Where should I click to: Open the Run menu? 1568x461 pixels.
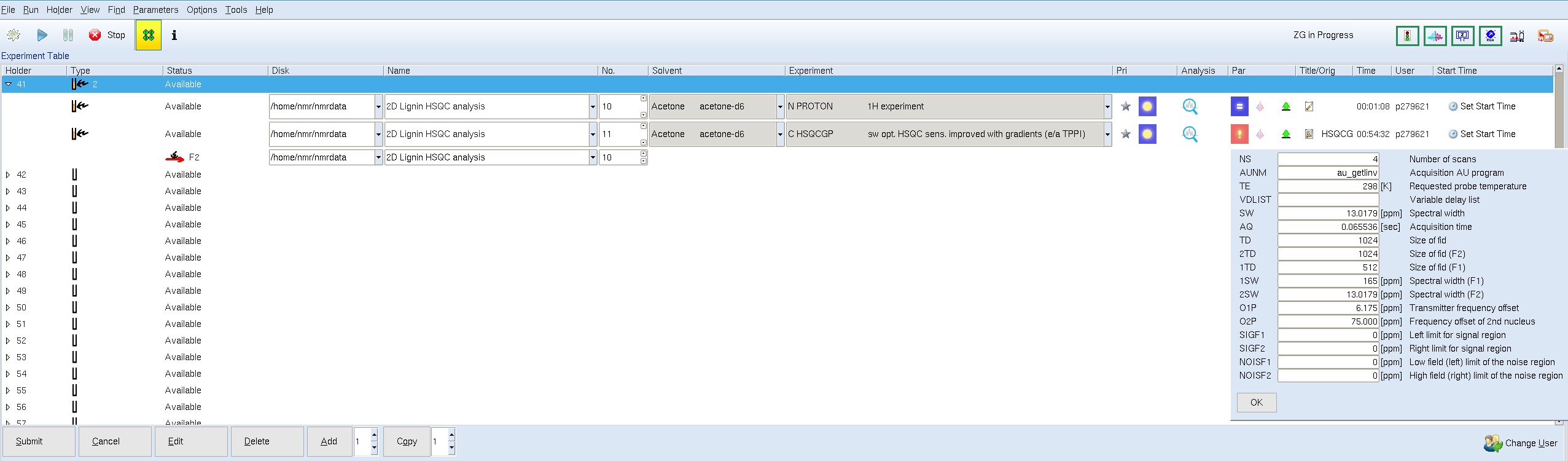click(x=31, y=10)
